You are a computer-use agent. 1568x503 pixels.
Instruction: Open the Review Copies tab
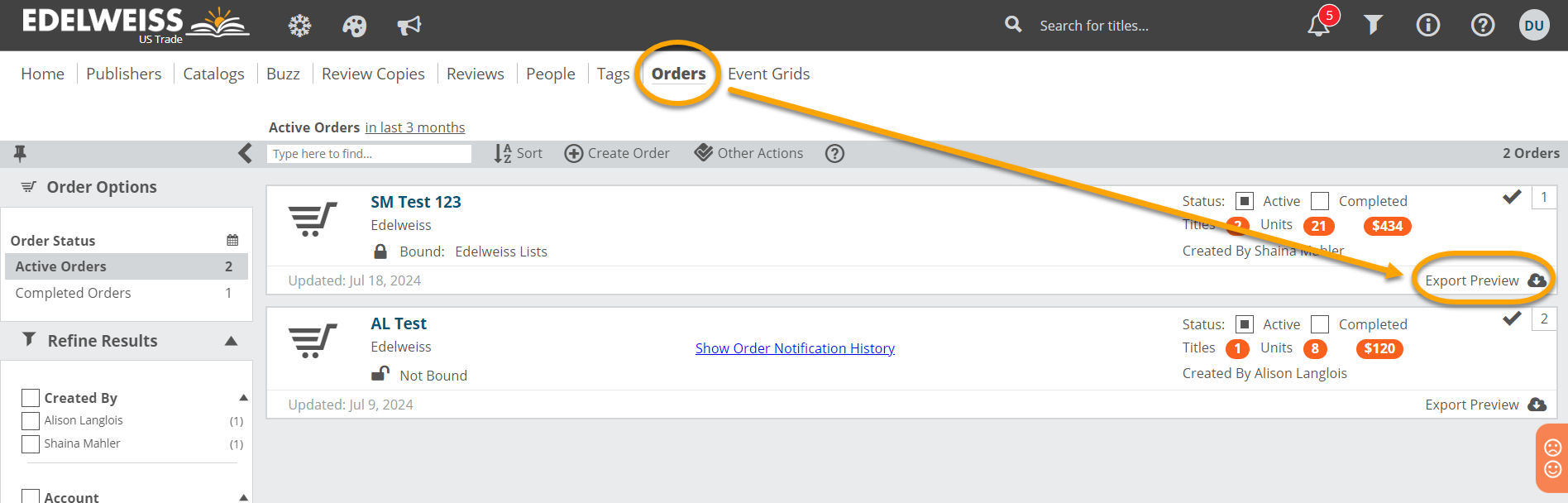coord(373,74)
